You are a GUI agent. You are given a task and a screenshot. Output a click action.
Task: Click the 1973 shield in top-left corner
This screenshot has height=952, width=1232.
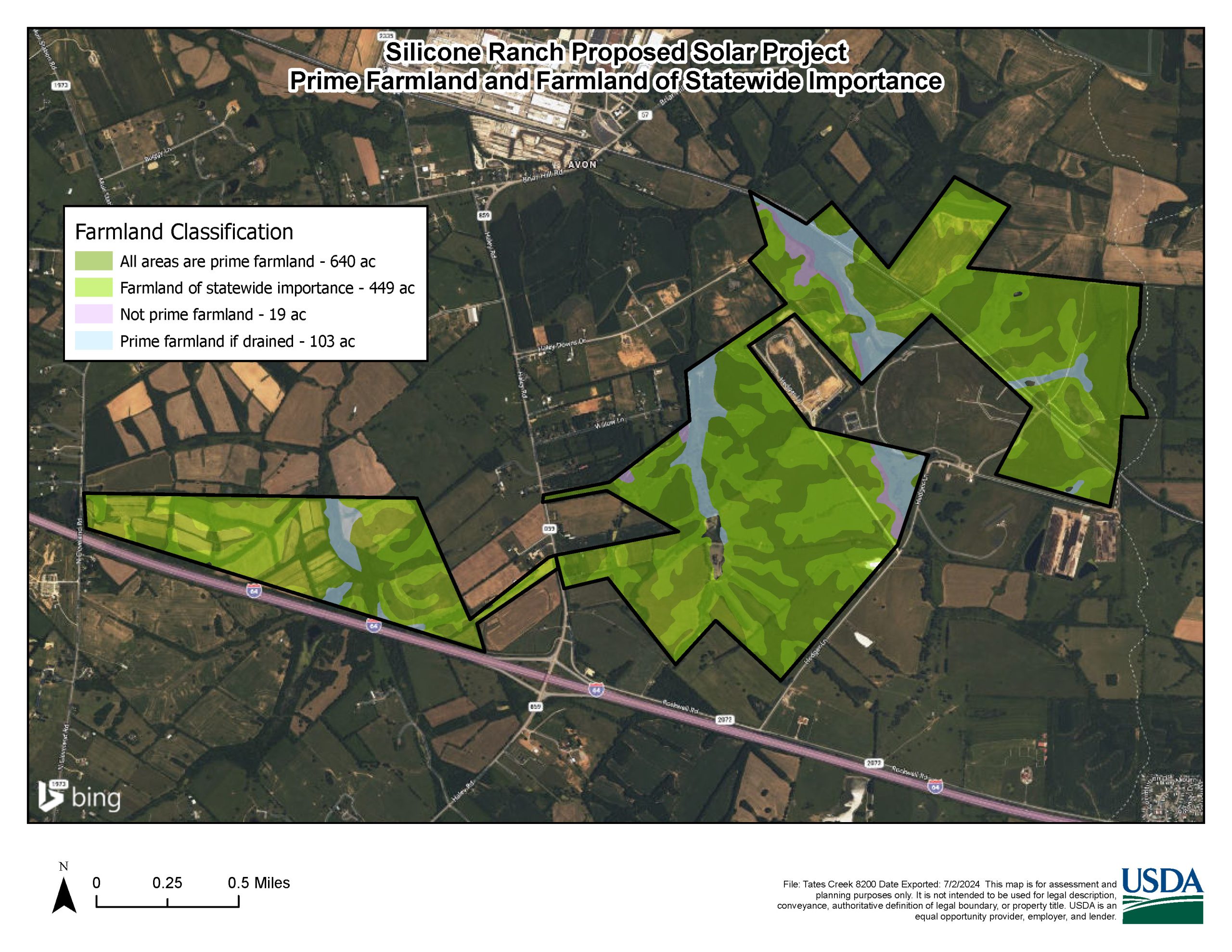pos(60,85)
